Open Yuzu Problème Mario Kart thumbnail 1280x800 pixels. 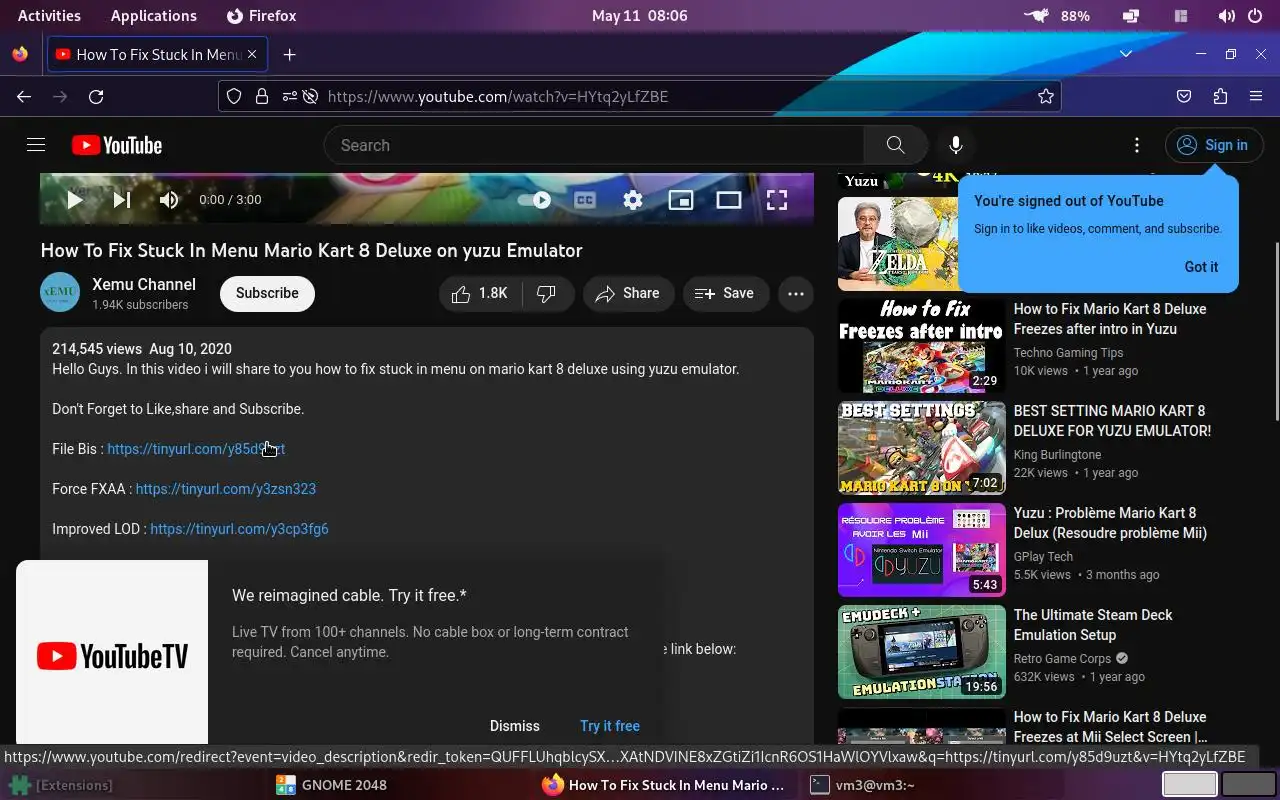tap(922, 550)
